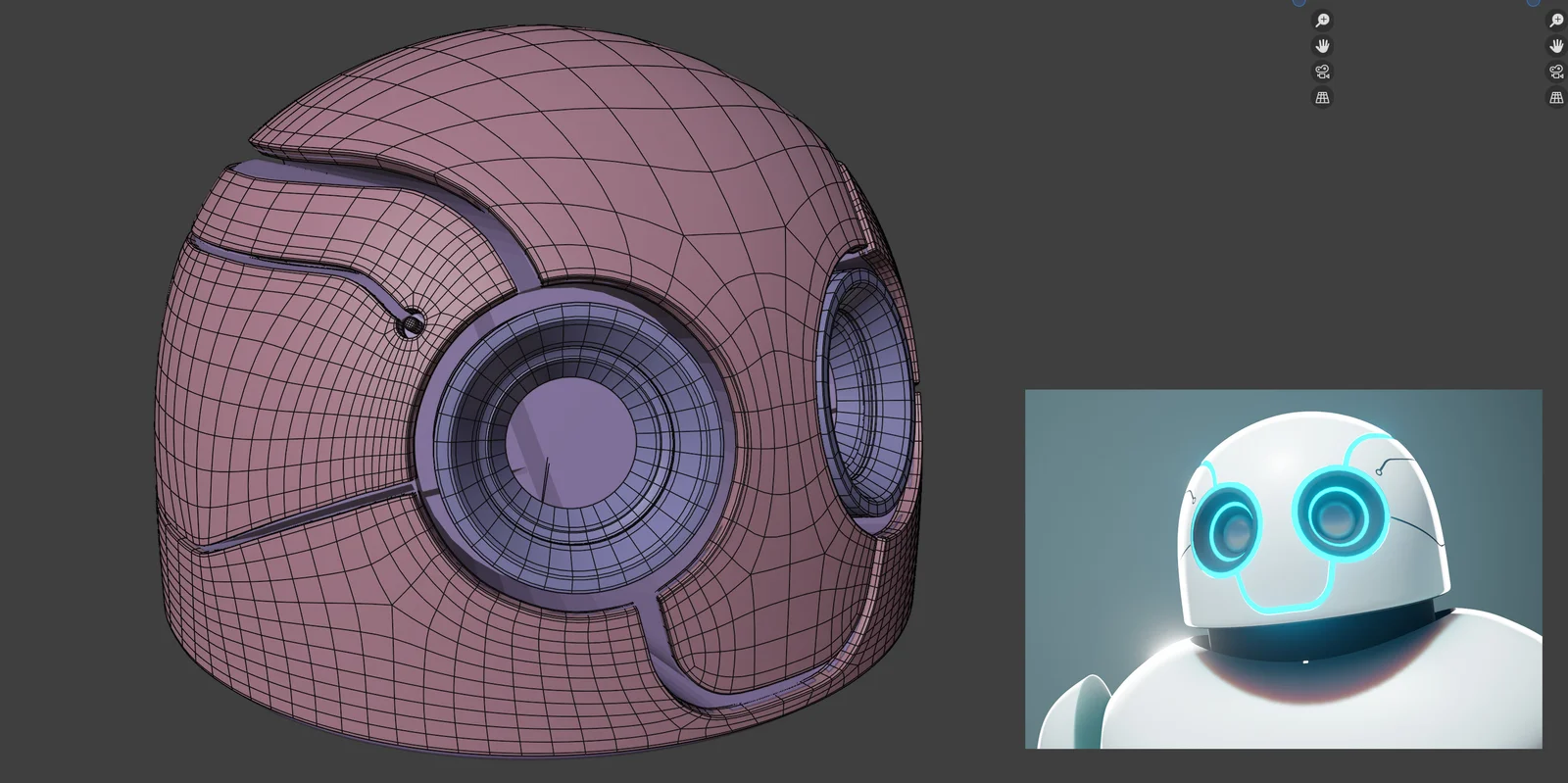
Task: Select the robot reference image
Action: pos(1283,568)
